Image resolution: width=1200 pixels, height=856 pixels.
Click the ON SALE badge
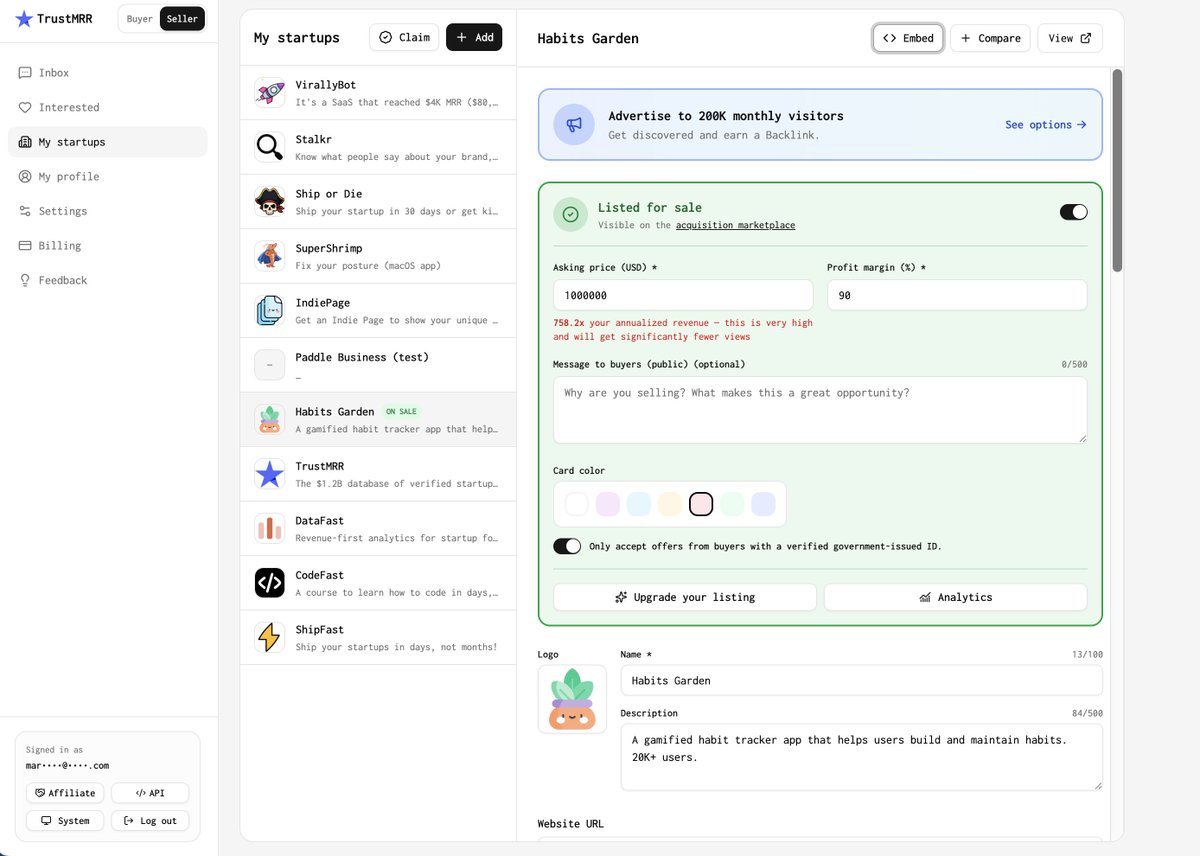pos(402,411)
